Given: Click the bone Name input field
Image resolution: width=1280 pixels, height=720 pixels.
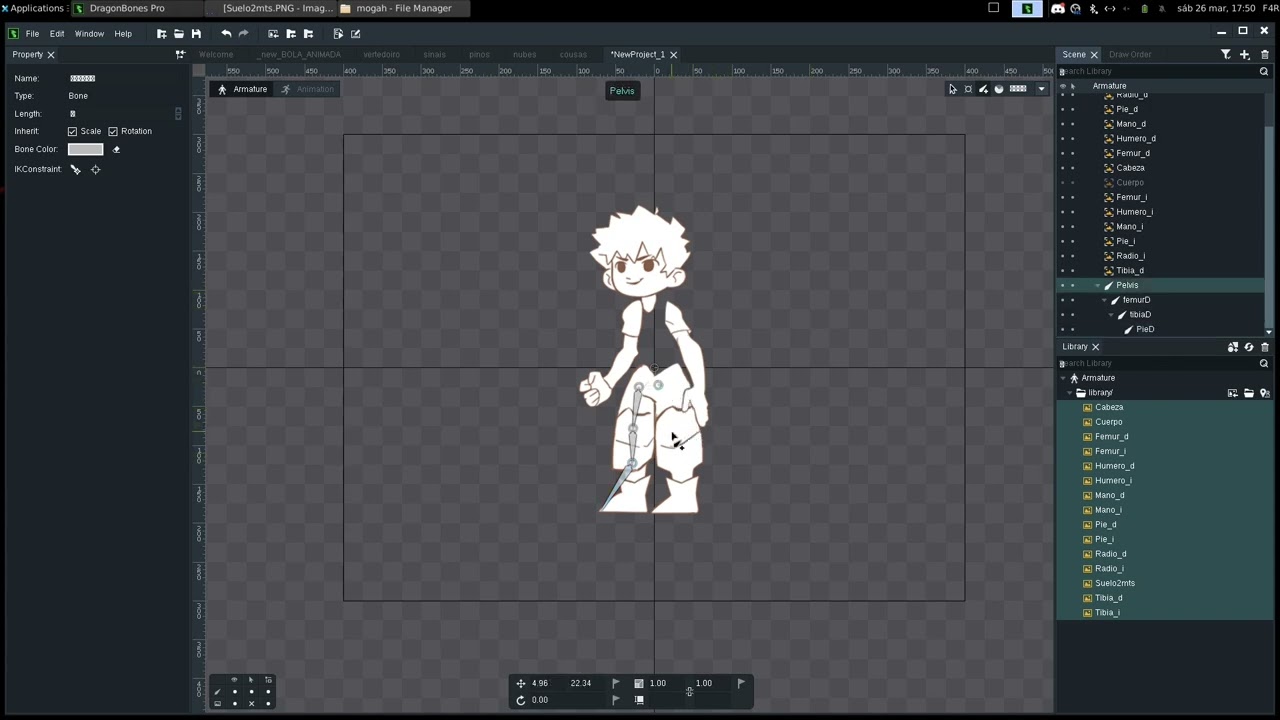Looking at the screenshot, I should (122, 79).
